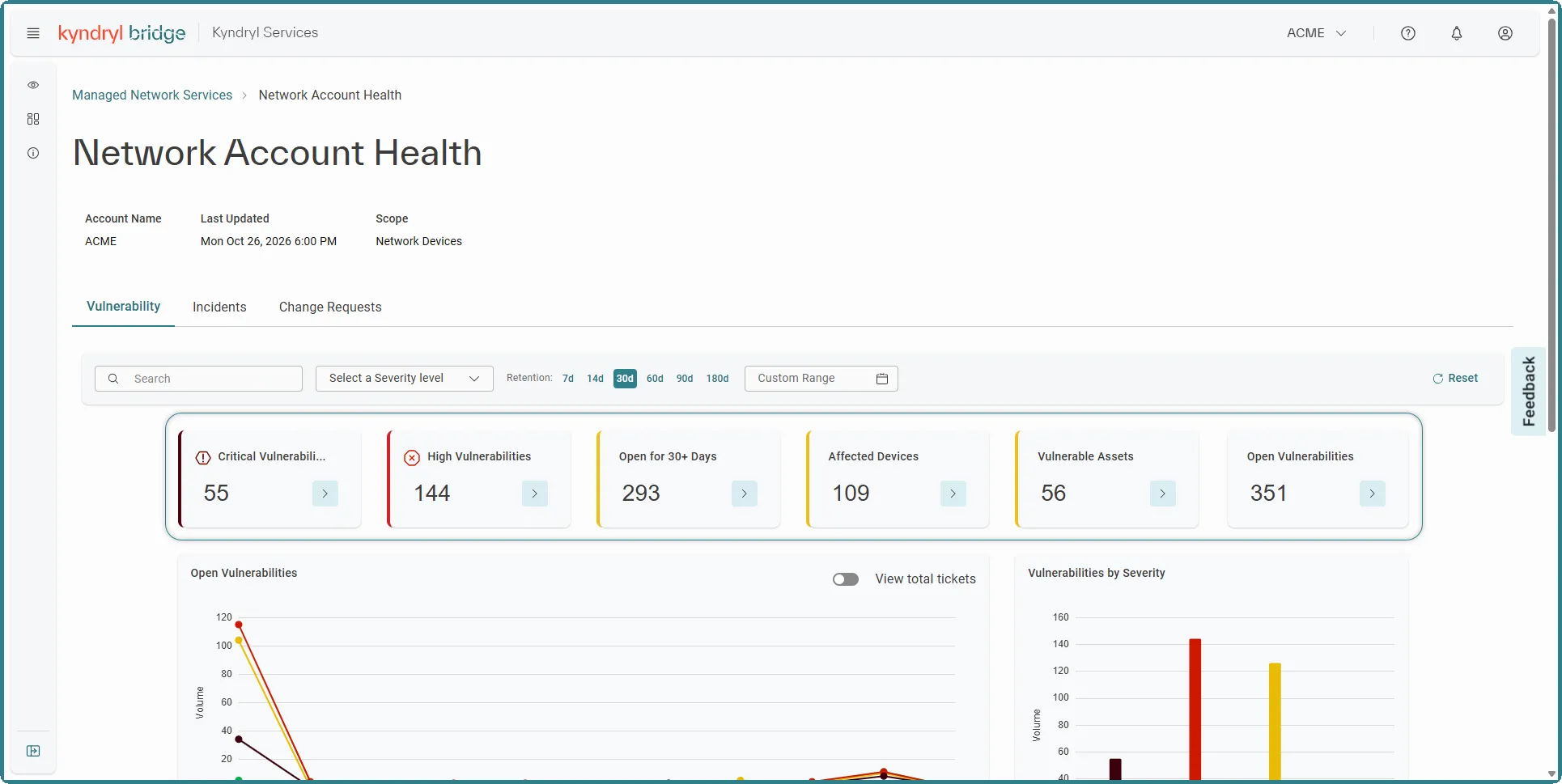This screenshot has width=1562, height=784.
Task: Open the hamburger navigation menu
Action: pyautogui.click(x=33, y=33)
